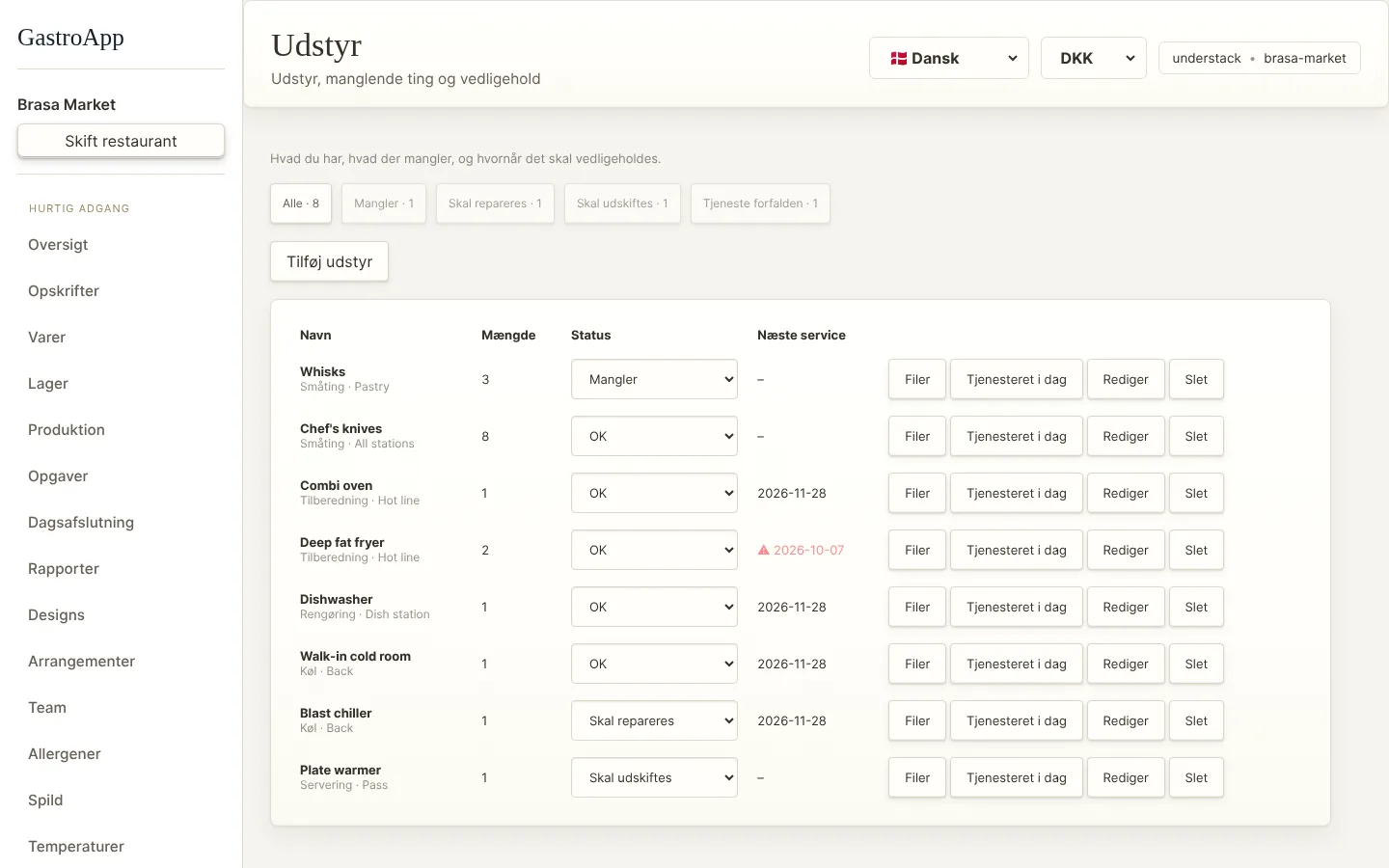Go to the Rapporter page

(64, 569)
